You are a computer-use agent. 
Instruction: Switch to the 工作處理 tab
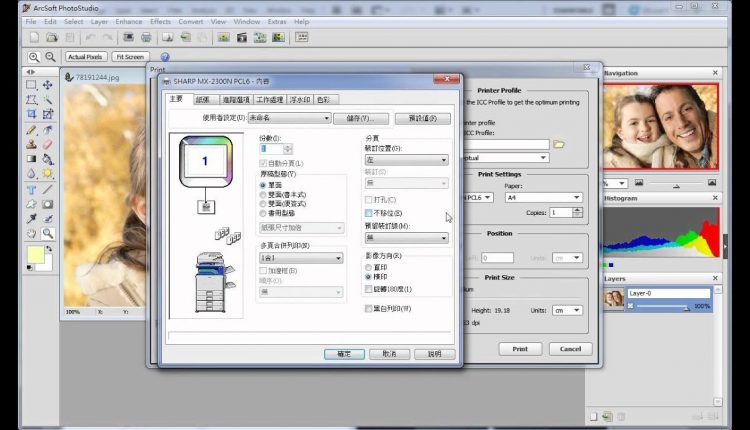(270, 99)
